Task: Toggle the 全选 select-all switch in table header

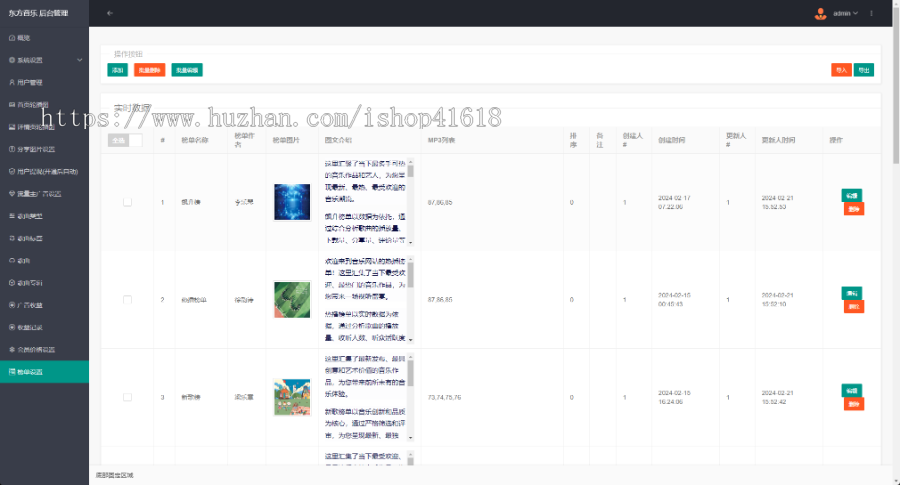Action: [125, 140]
